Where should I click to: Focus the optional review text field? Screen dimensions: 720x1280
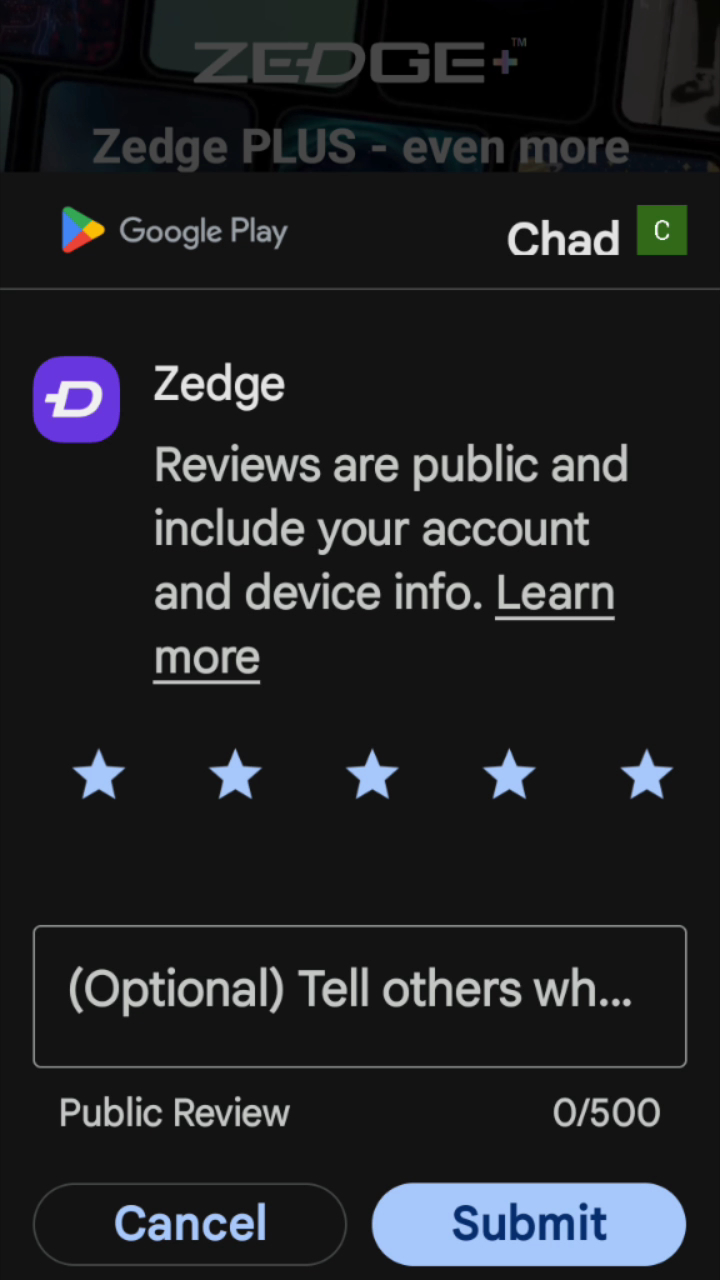(x=360, y=996)
